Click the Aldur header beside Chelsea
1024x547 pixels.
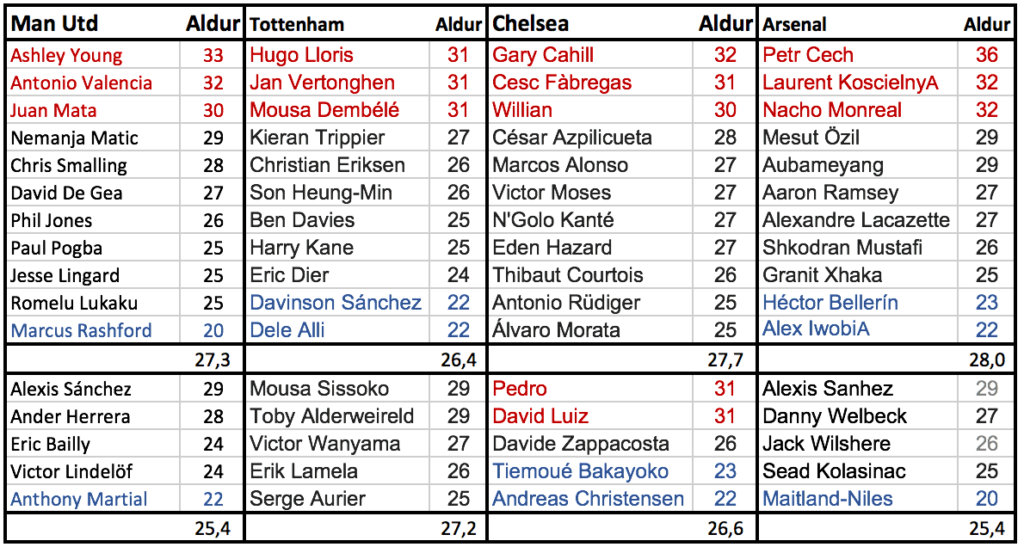(x=724, y=23)
